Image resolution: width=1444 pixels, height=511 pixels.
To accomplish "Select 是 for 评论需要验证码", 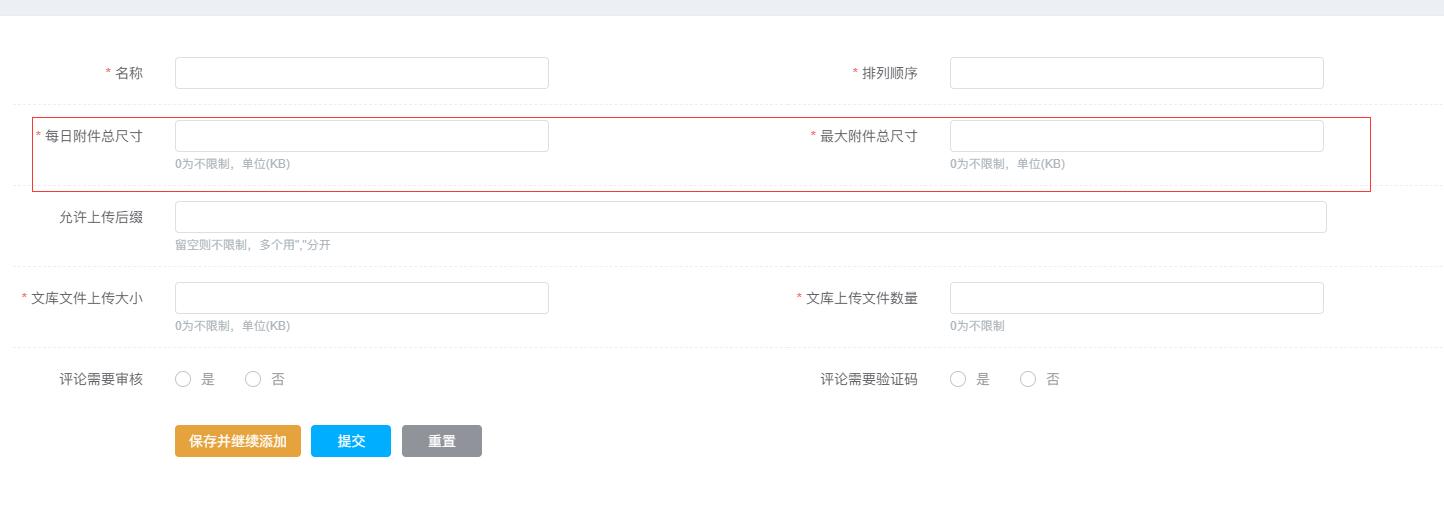I will point(958,379).
